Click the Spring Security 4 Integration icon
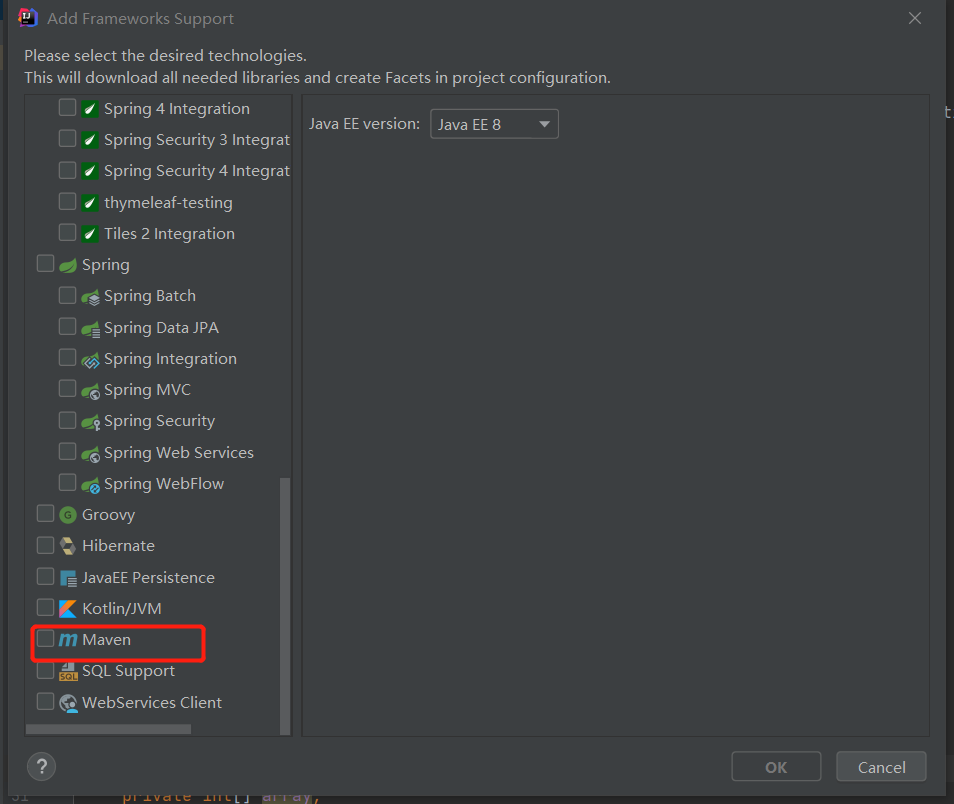Image resolution: width=954 pixels, height=804 pixels. tap(90, 171)
